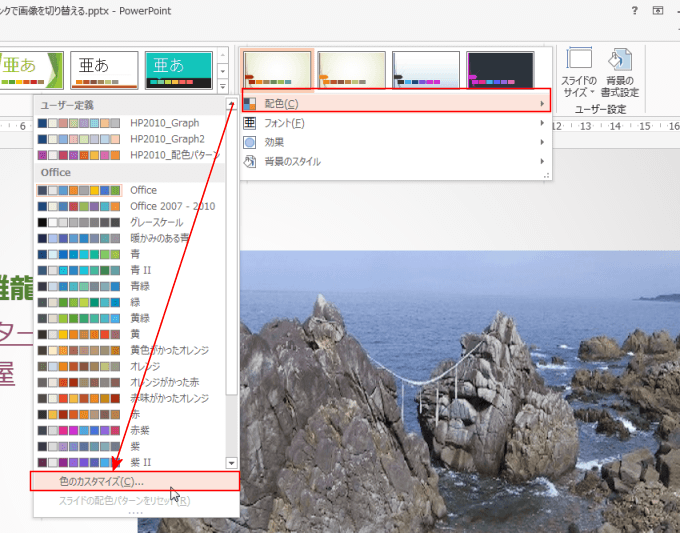Select the white-blue variant thumbnail

coord(426,70)
